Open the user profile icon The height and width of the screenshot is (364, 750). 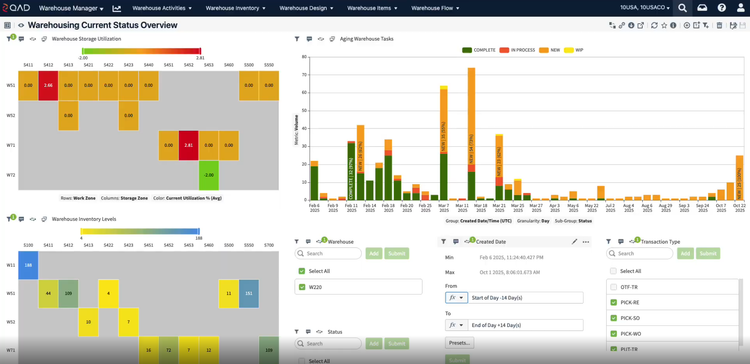pos(740,8)
